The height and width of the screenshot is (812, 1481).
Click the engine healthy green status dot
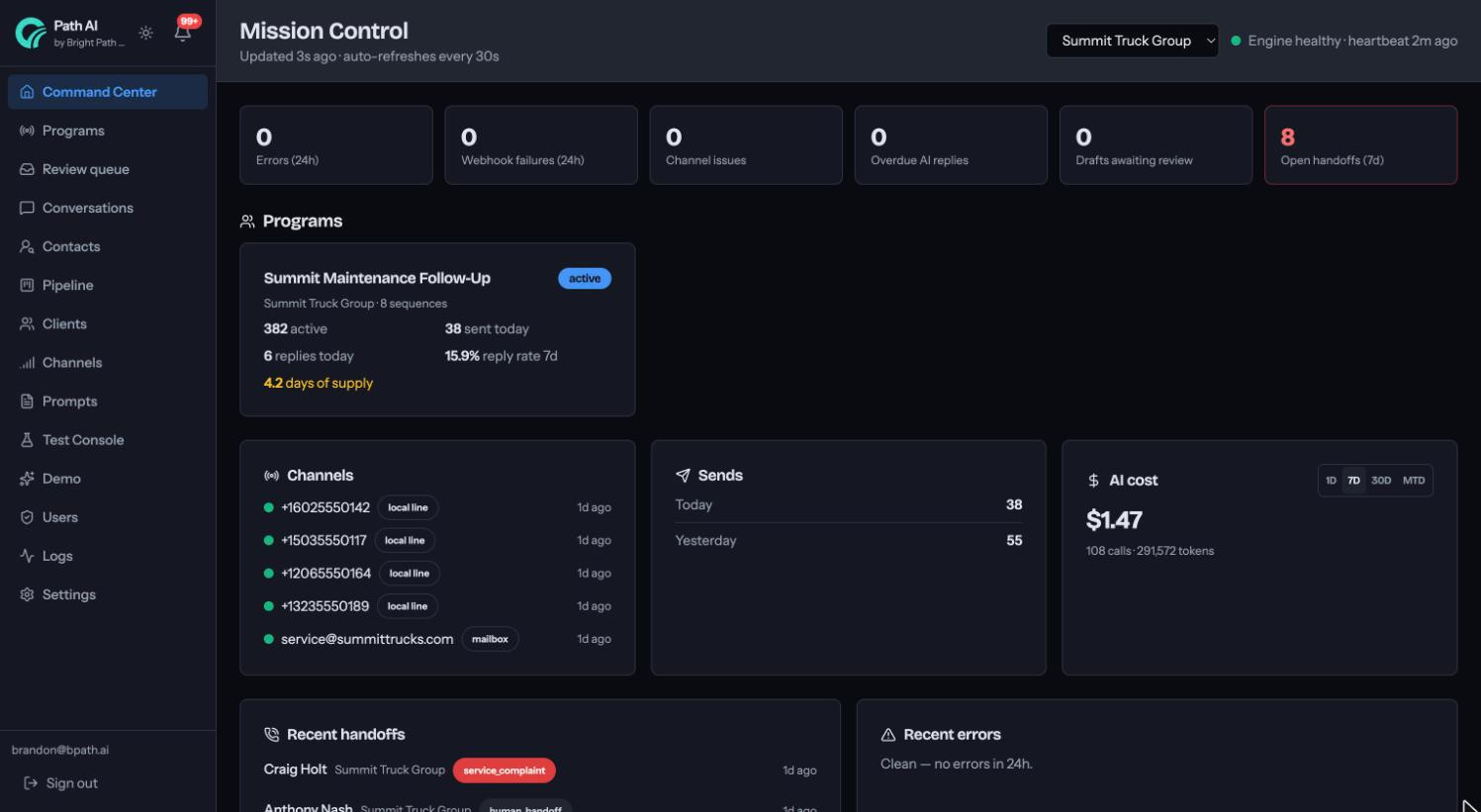[x=1236, y=41]
